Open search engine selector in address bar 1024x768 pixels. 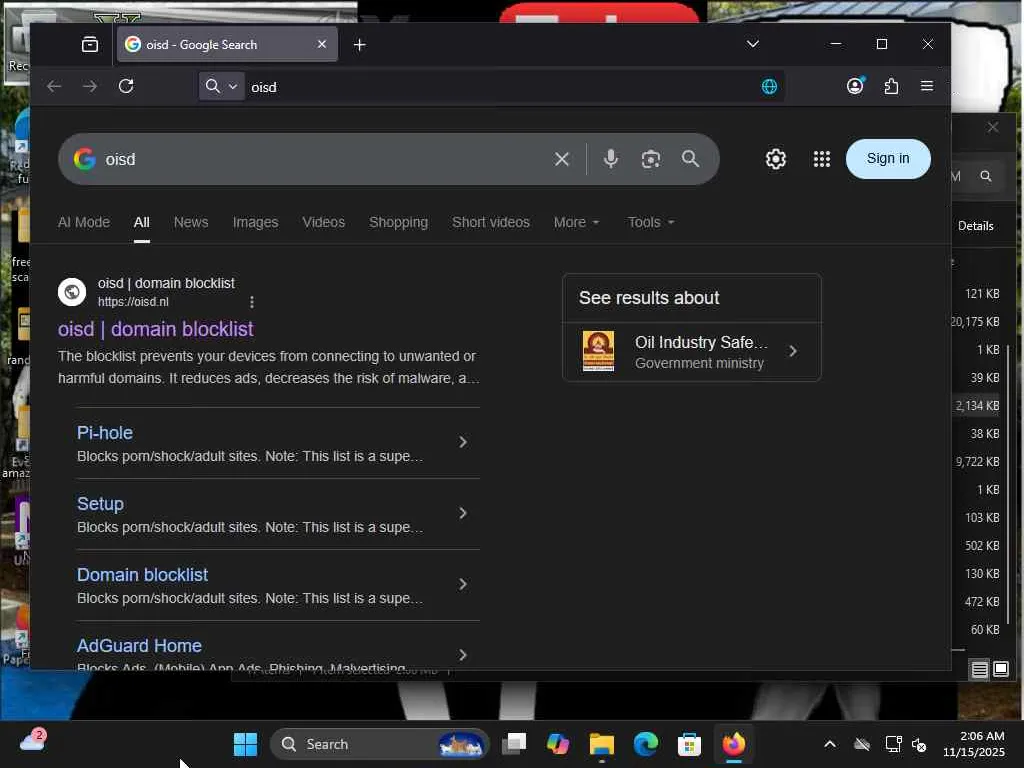point(221,86)
